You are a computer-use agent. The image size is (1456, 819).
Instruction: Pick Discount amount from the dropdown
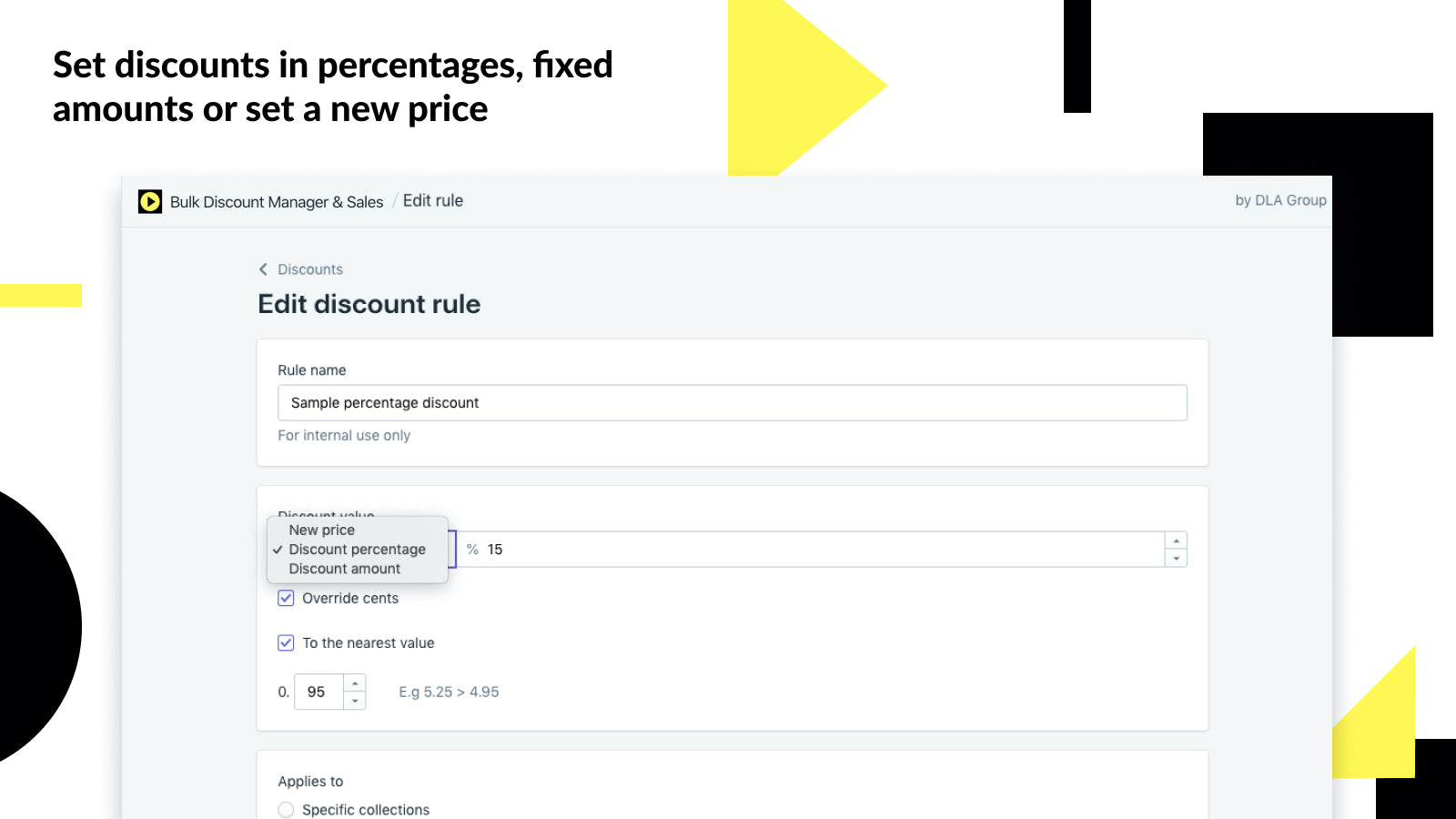[345, 569]
